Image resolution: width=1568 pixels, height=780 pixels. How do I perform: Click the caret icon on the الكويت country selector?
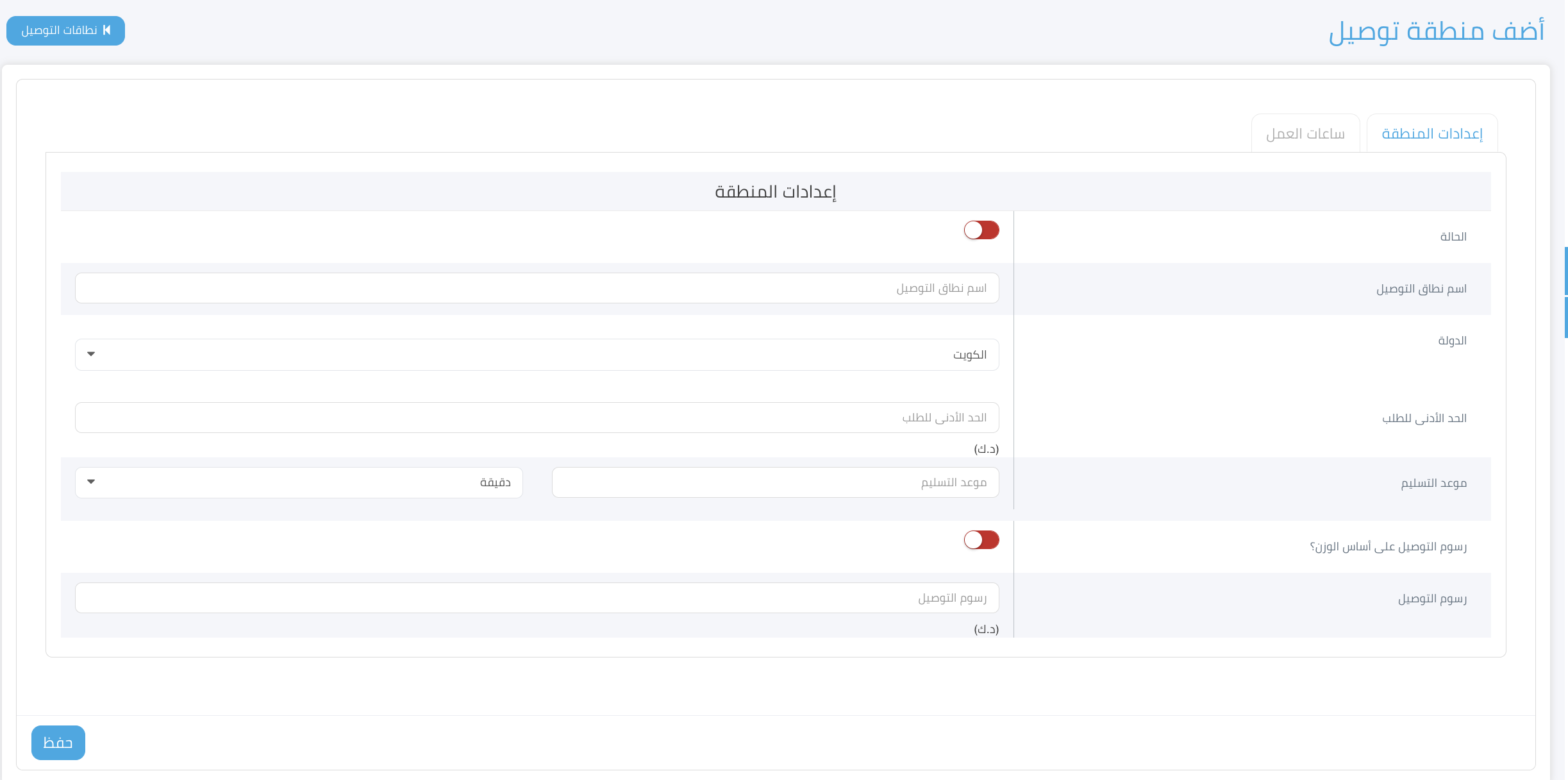90,353
